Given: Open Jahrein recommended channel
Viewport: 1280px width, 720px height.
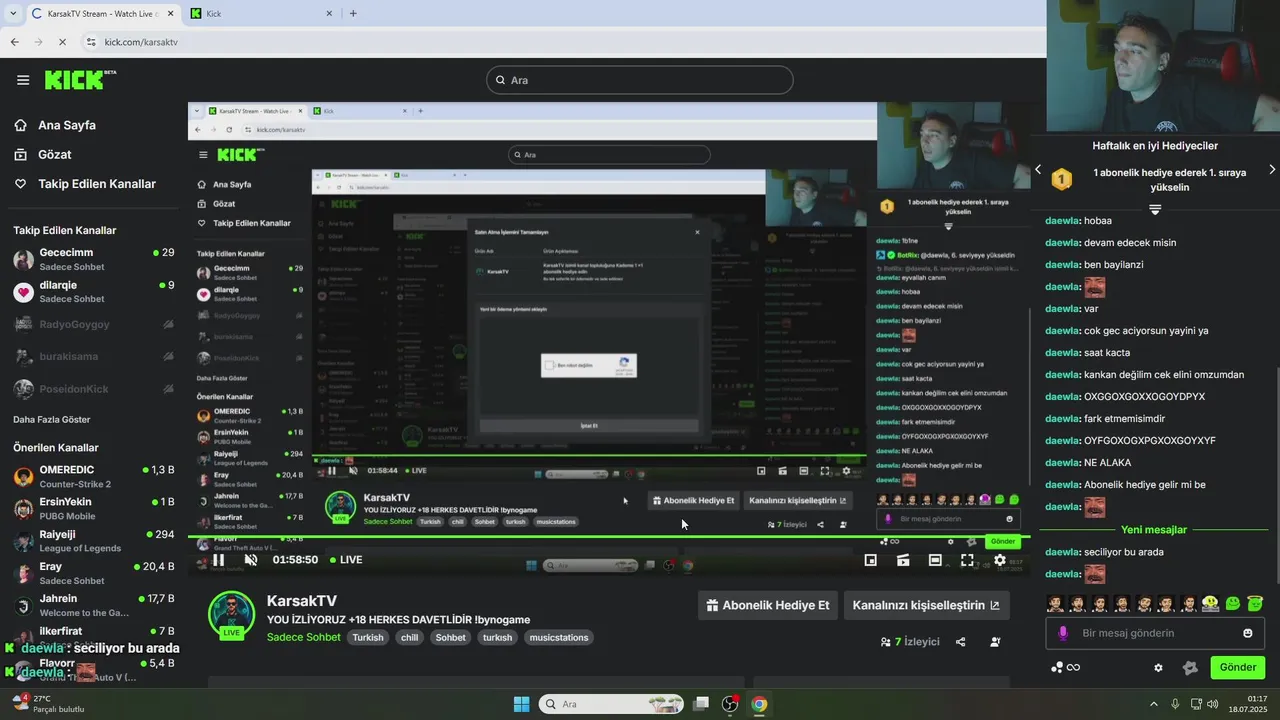Looking at the screenshot, I should pyautogui.click(x=93, y=605).
